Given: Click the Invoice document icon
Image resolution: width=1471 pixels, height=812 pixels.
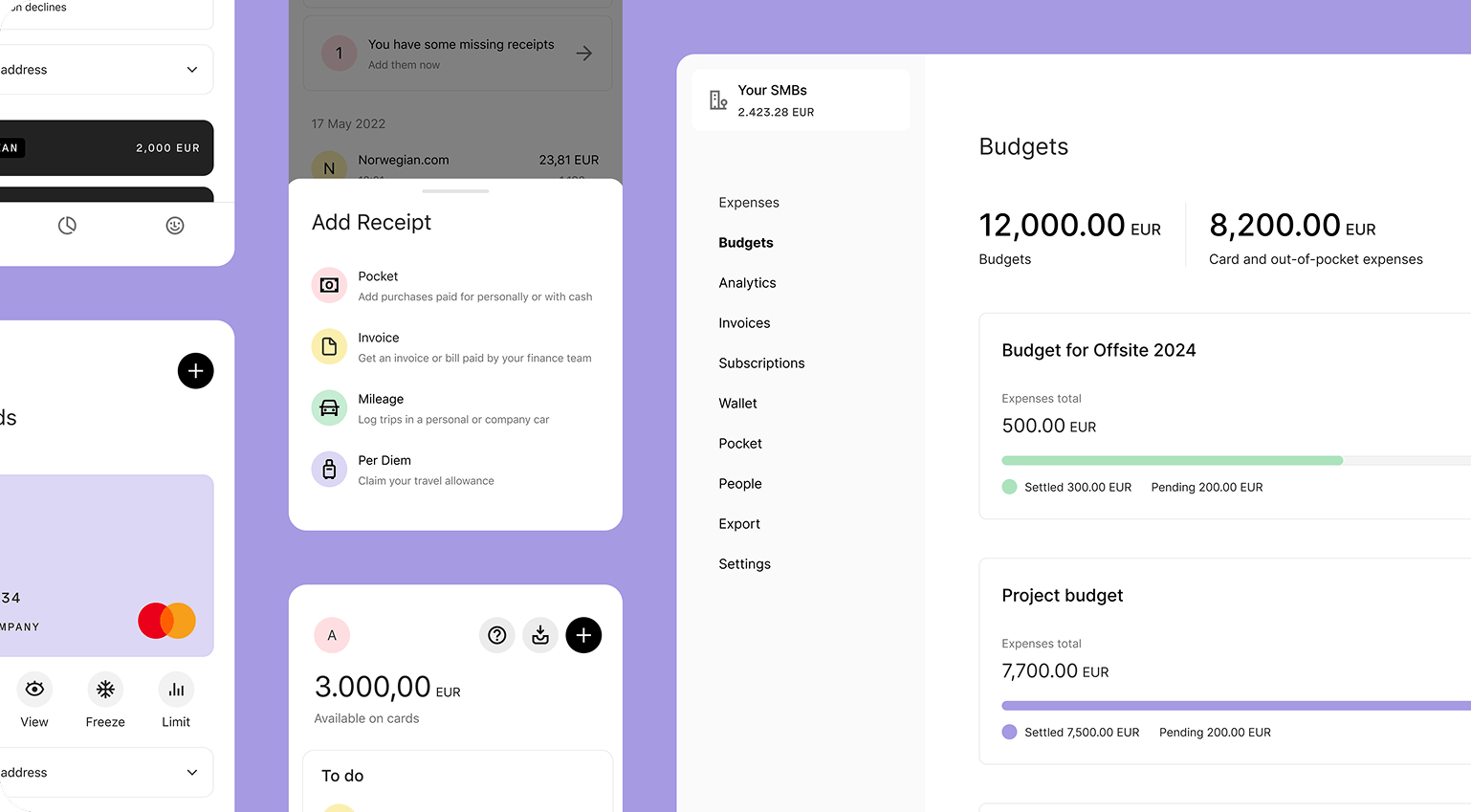Looking at the screenshot, I should (x=329, y=346).
